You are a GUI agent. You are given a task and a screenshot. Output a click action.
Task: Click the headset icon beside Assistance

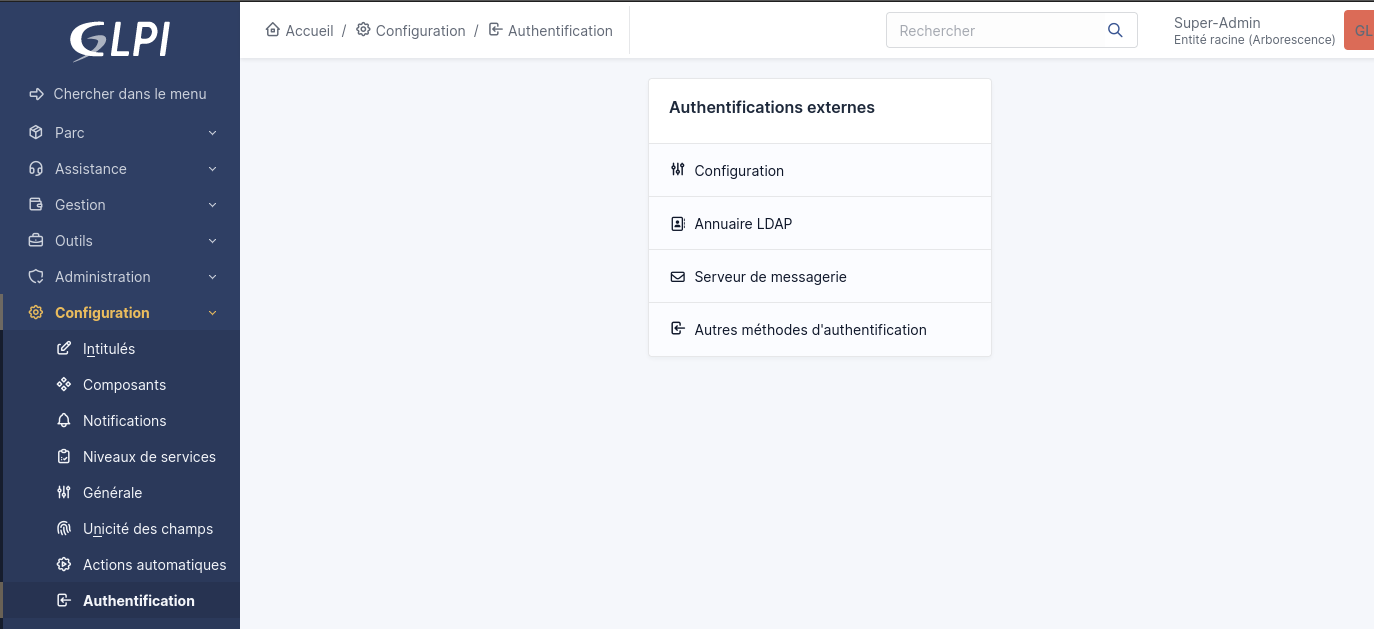36,169
